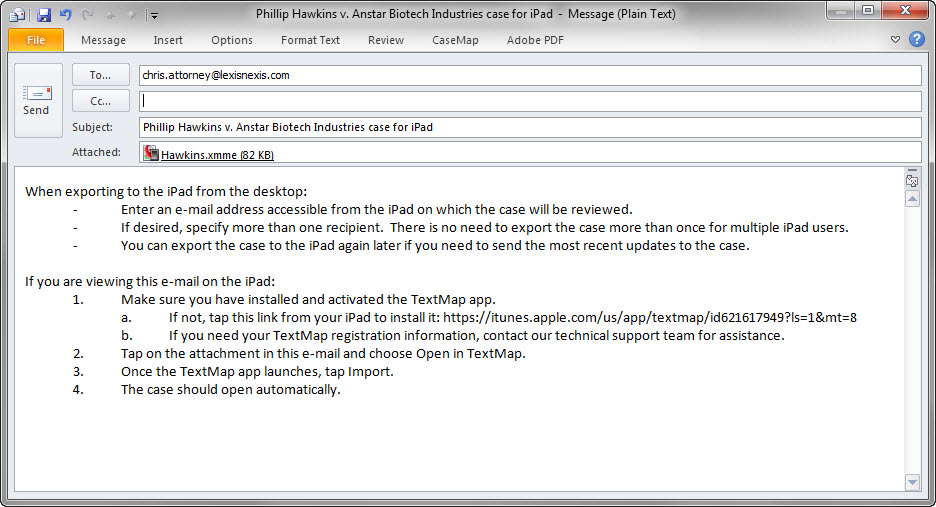Open the Insert ribbon tab
936x507 pixels.
[x=168, y=40]
